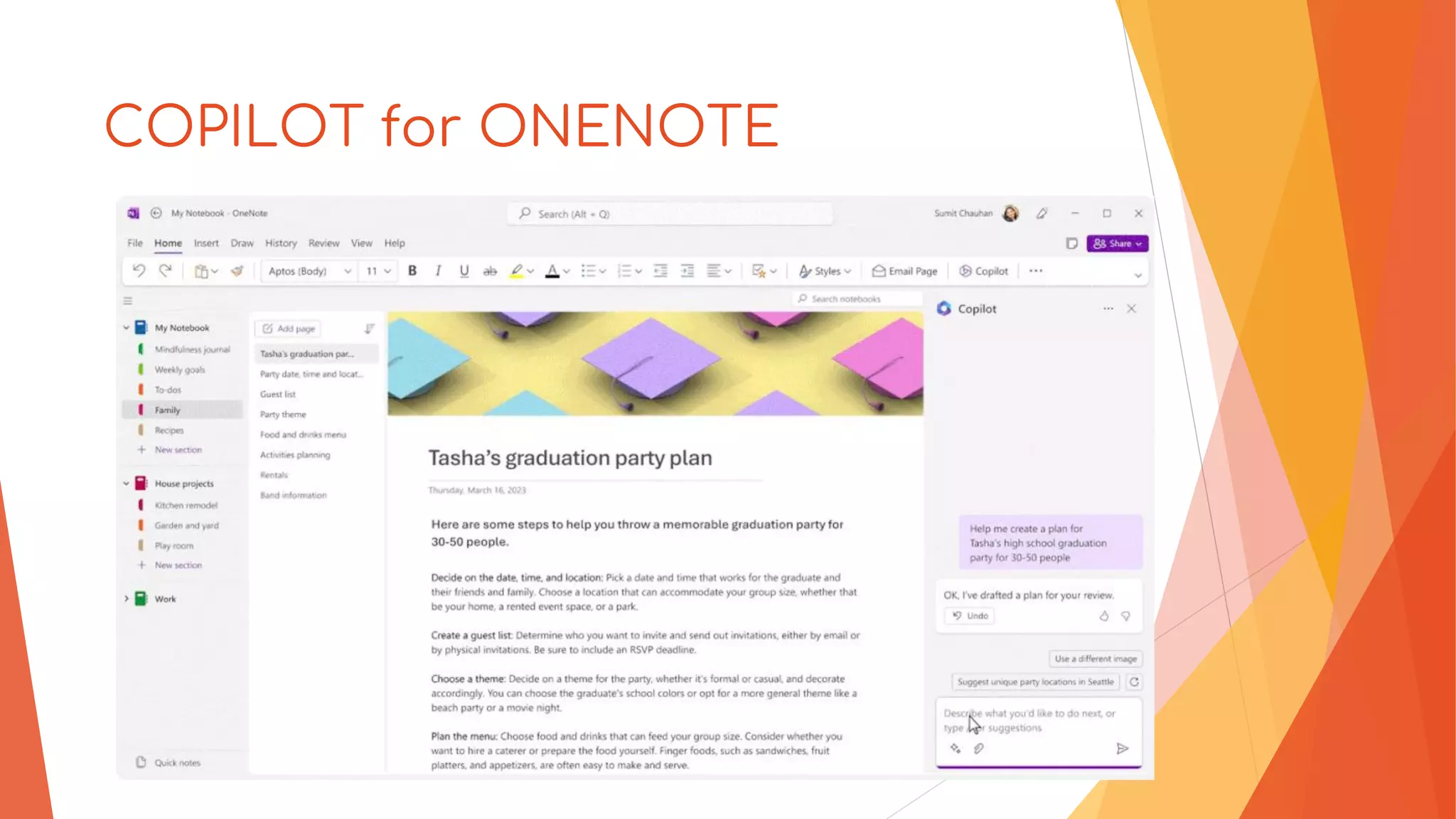Expand the ribbon chevron at far right
Viewport: 1456px width, 819px height.
tap(1137, 275)
